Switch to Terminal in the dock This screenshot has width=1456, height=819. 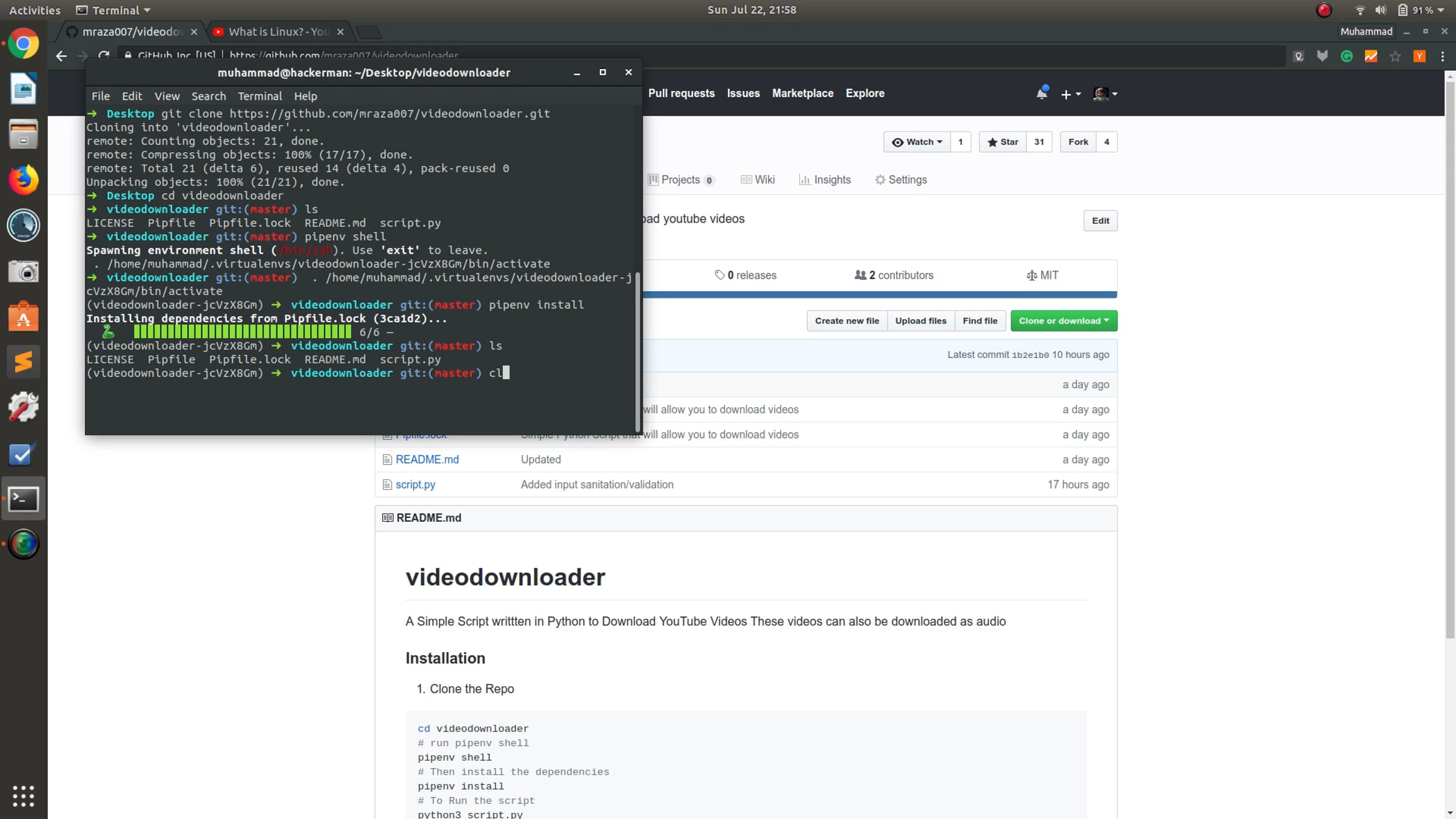pyautogui.click(x=23, y=499)
